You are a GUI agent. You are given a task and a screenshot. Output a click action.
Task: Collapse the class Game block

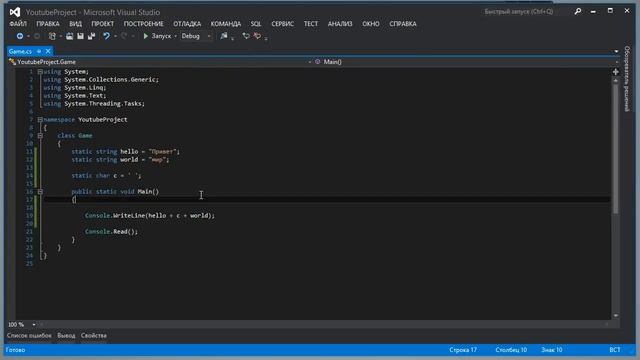(40, 136)
